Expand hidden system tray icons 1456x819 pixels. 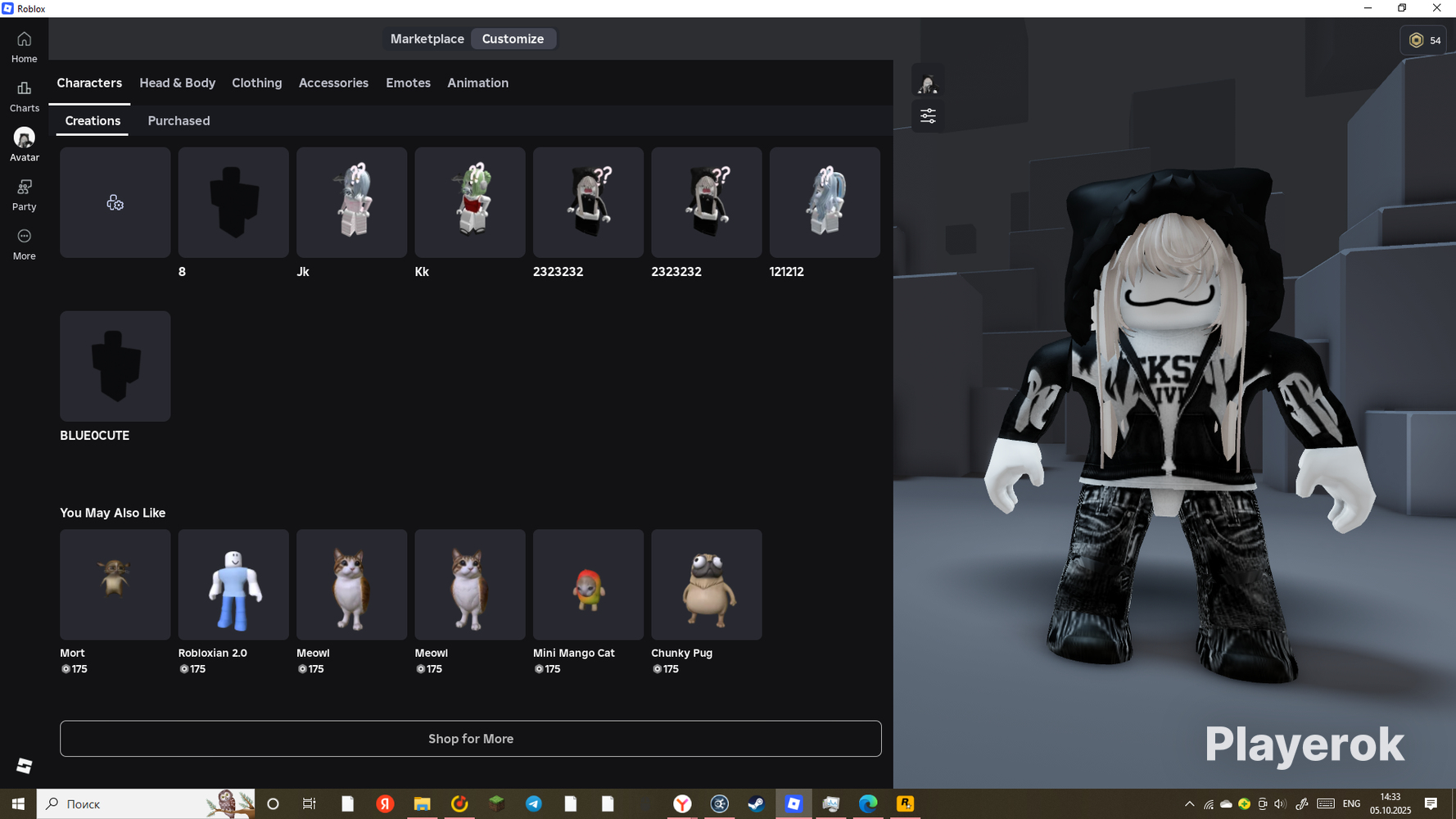[1190, 804]
